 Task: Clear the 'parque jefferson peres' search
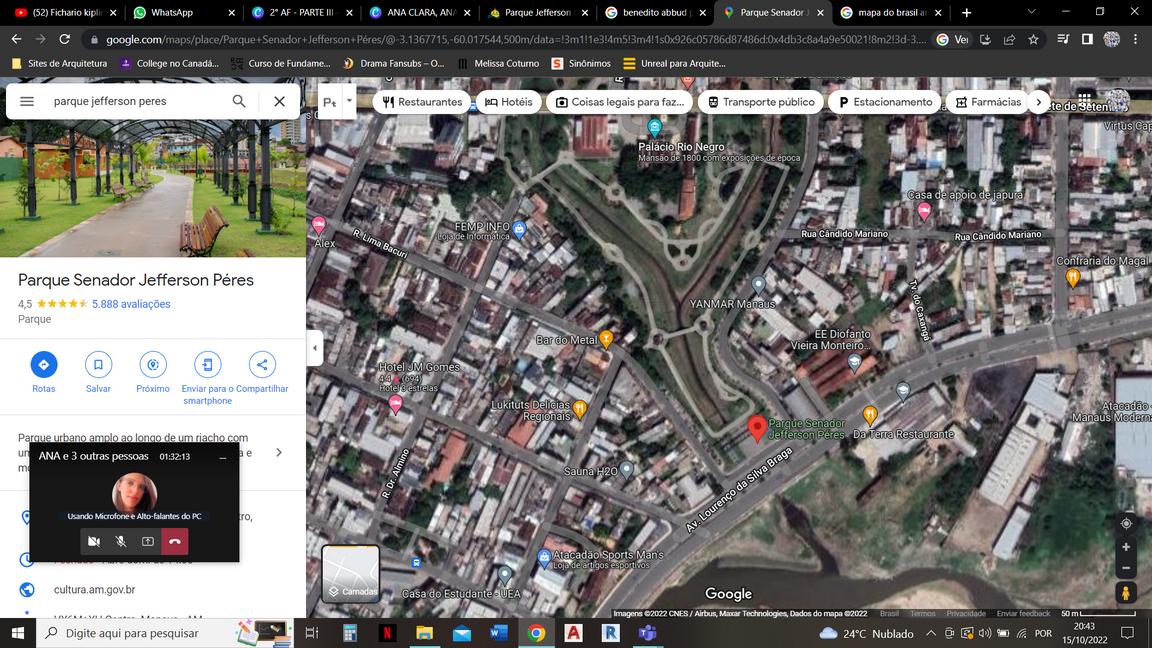[279, 101]
